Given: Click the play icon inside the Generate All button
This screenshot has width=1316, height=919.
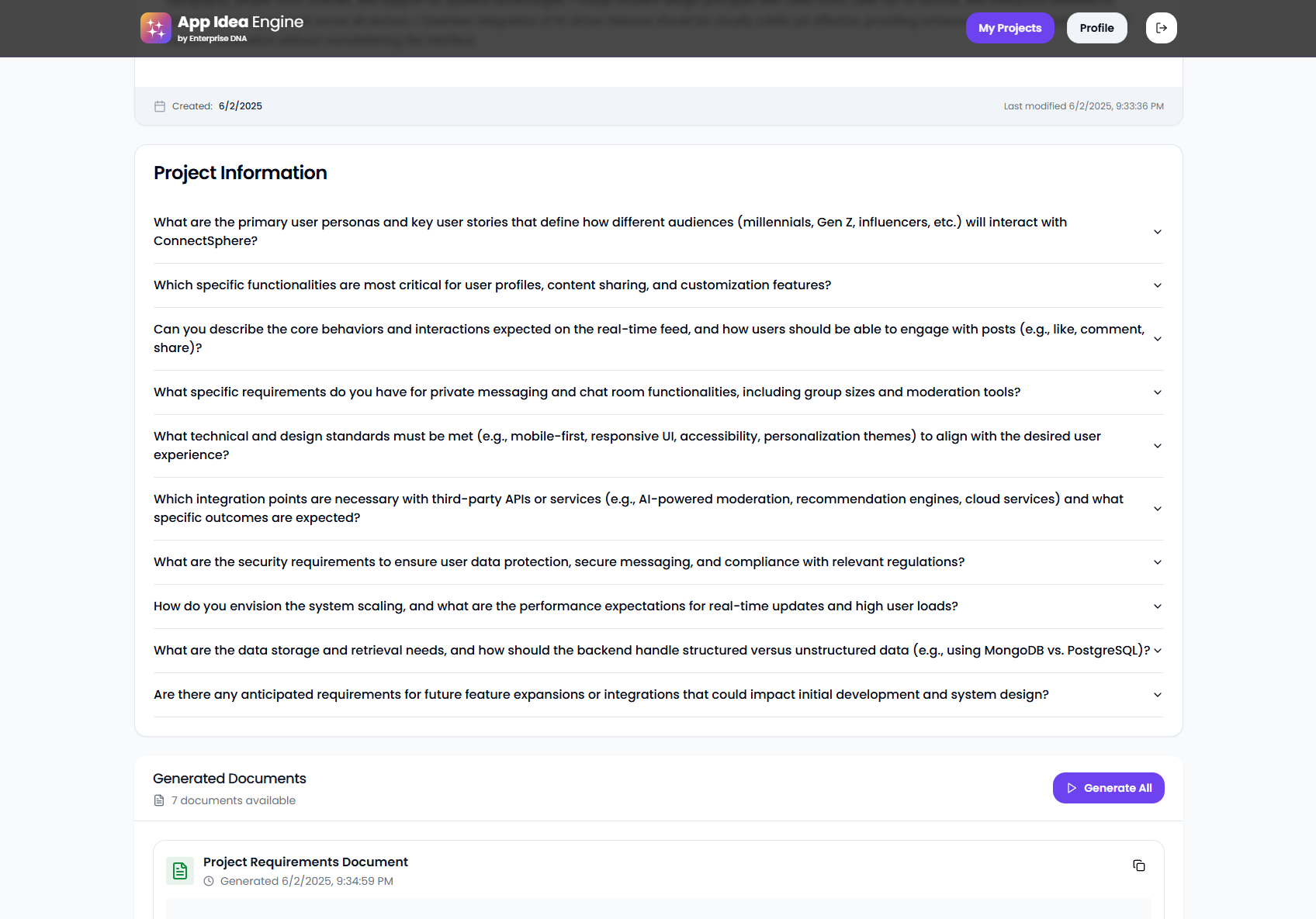Looking at the screenshot, I should pos(1072,787).
